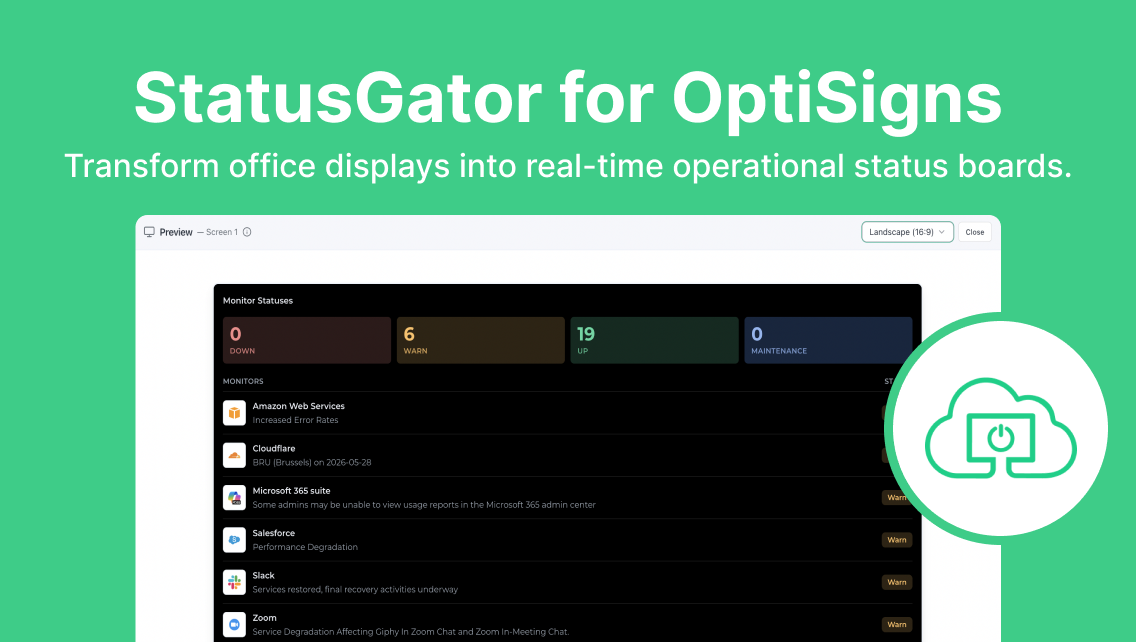Viewport: 1136px width, 642px height.
Task: Click the Warn badge on the Slack row
Action: 897,582
